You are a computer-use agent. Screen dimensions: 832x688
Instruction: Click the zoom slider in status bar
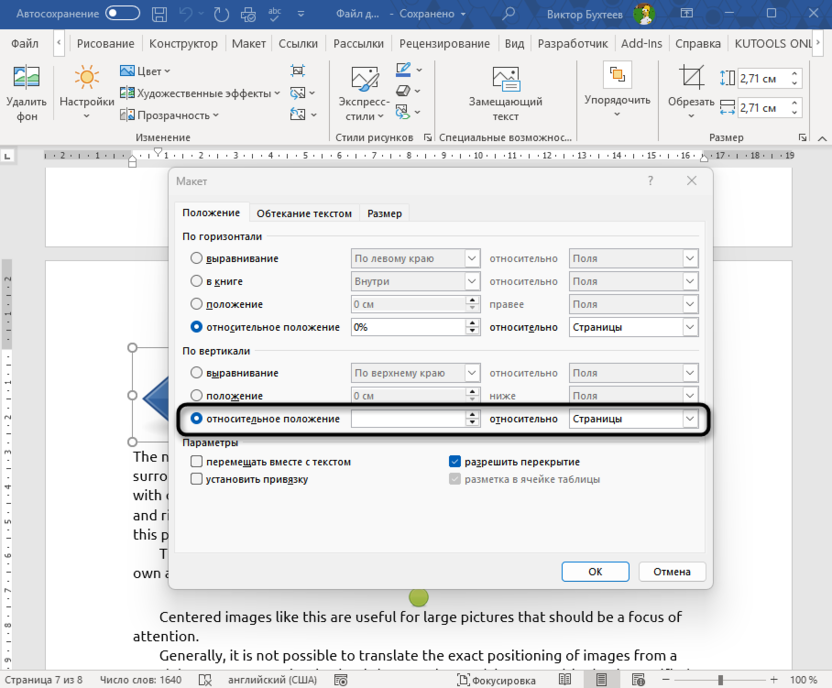click(720, 680)
